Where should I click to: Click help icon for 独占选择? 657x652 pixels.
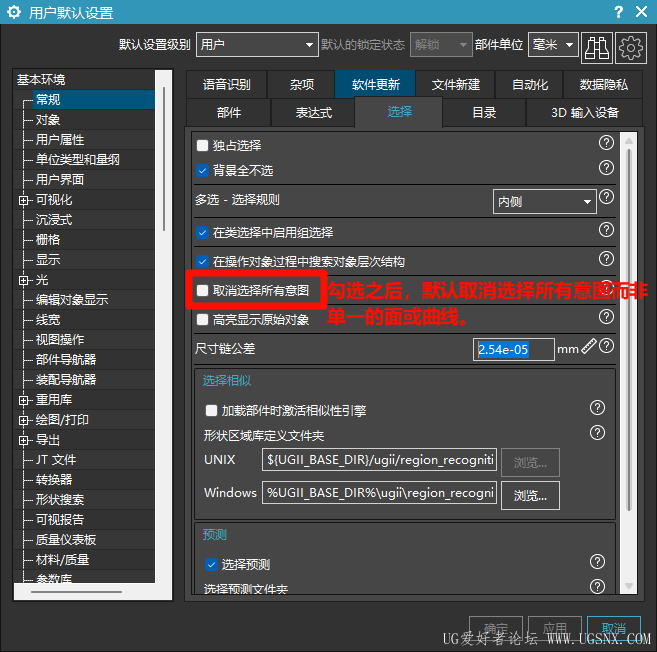606,143
